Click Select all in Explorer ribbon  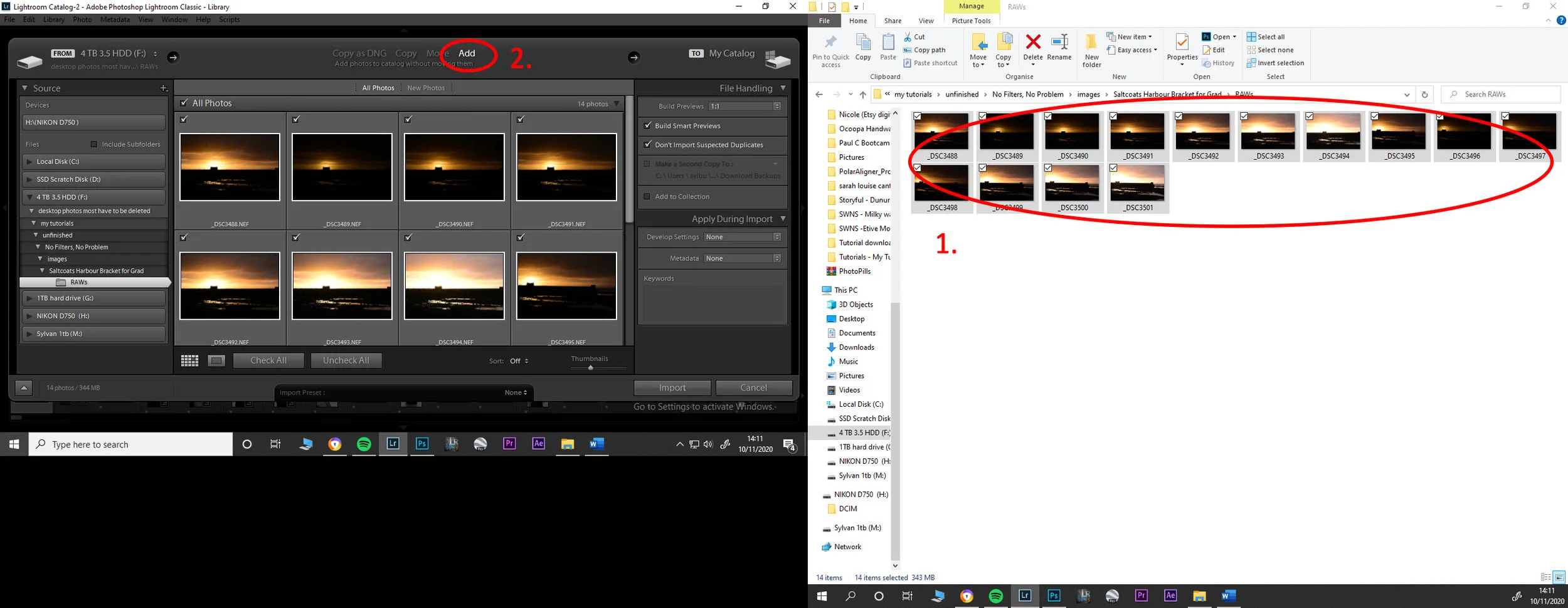click(1266, 37)
